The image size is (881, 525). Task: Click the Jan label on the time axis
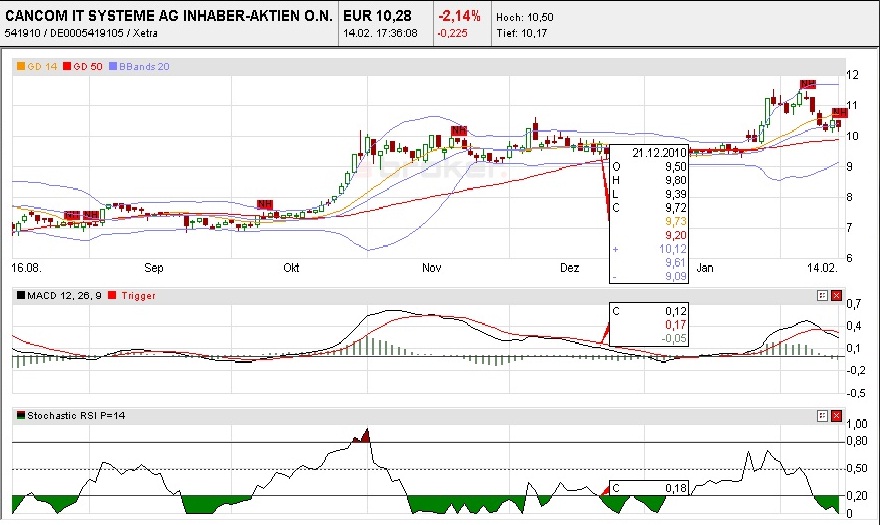tap(705, 268)
